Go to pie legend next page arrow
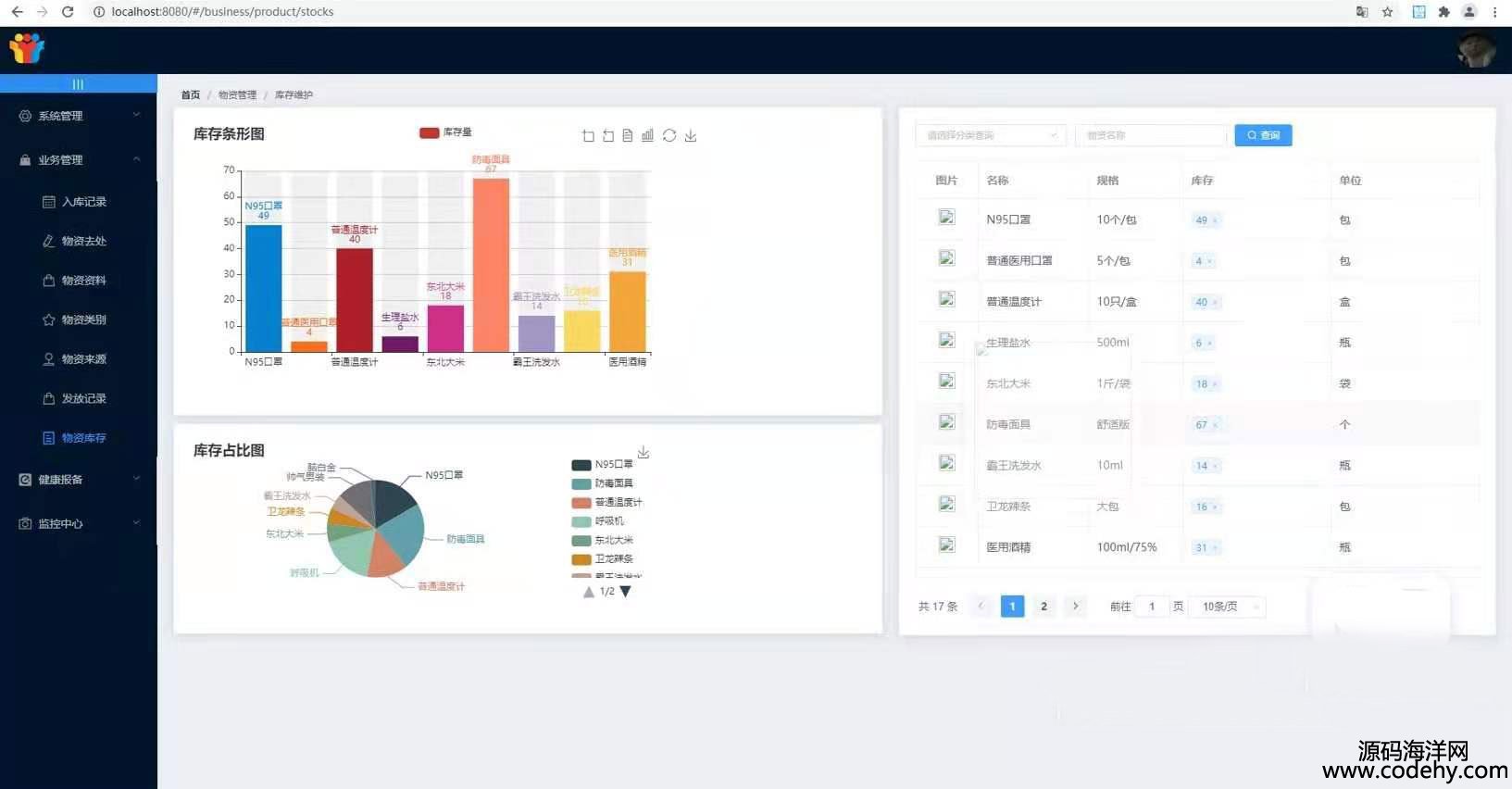1512x789 pixels. (625, 592)
